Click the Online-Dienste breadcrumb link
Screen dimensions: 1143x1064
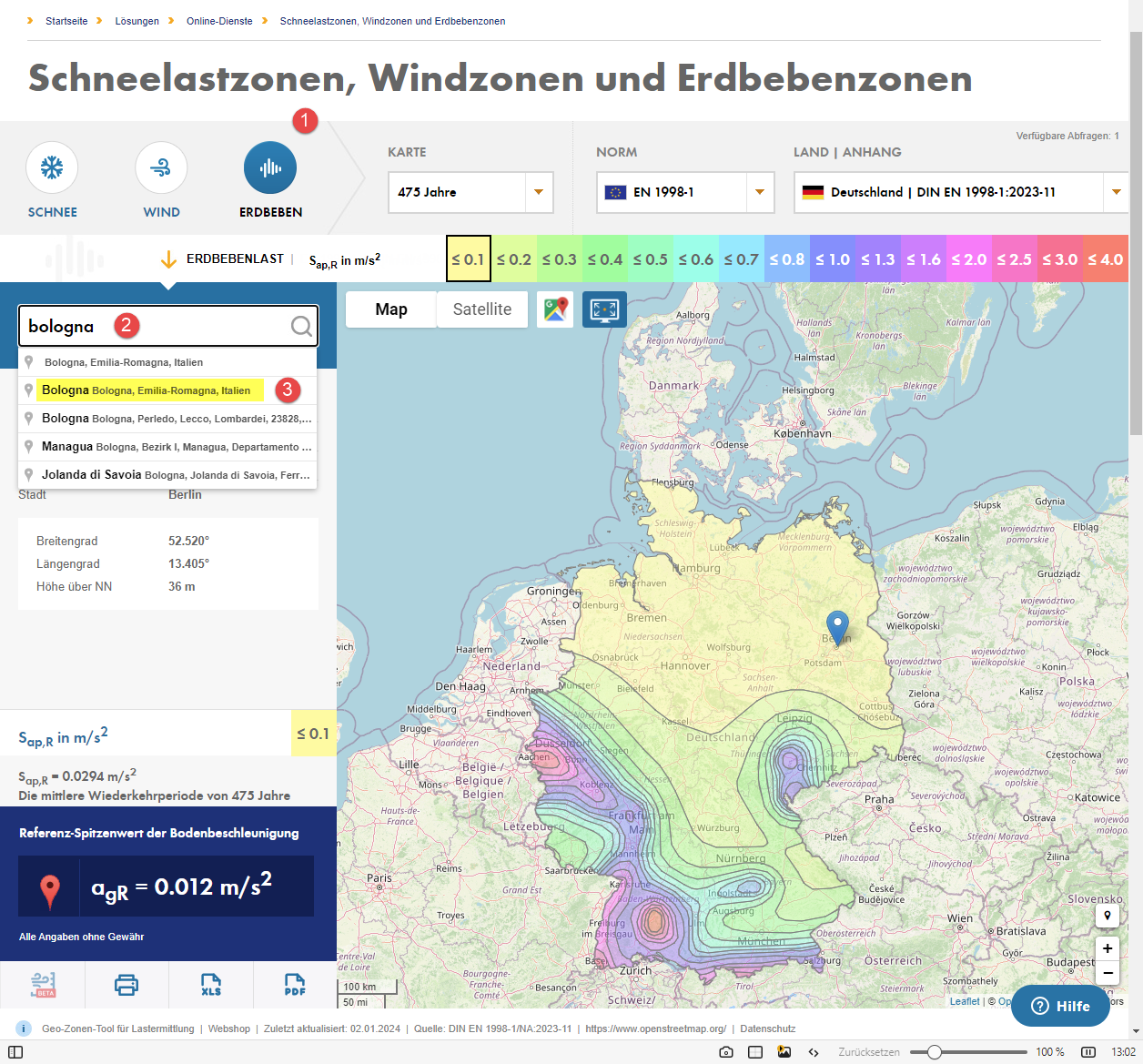click(218, 21)
